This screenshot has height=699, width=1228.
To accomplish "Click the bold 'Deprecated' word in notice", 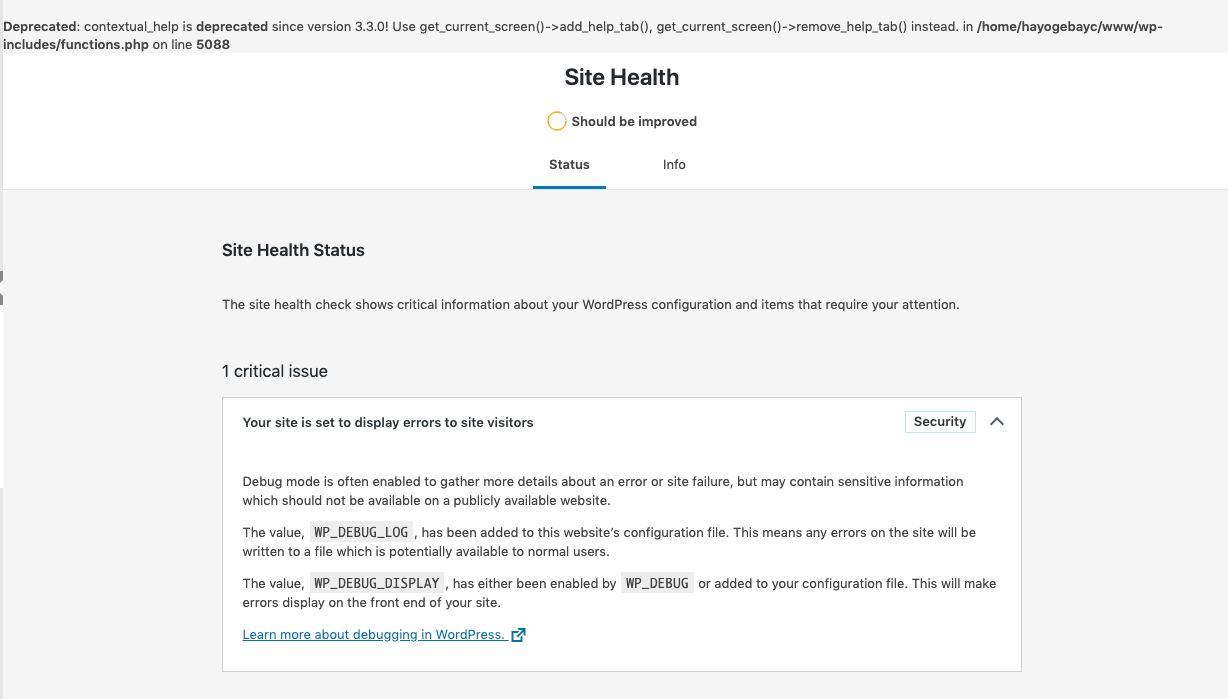I will pos(40,27).
